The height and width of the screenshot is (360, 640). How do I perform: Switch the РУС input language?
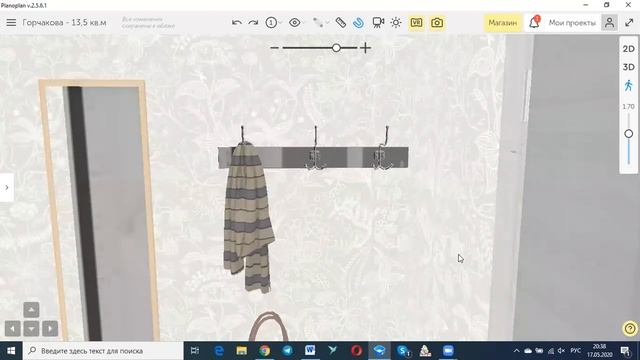(576, 351)
